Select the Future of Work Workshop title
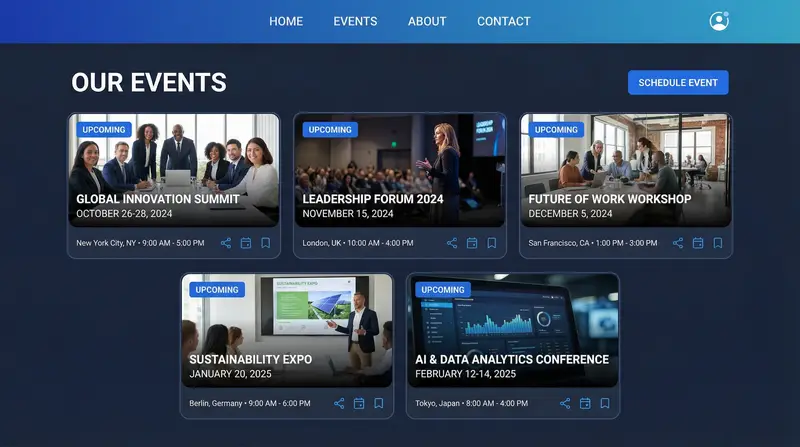Screen dimensions: 800x447 point(610,199)
